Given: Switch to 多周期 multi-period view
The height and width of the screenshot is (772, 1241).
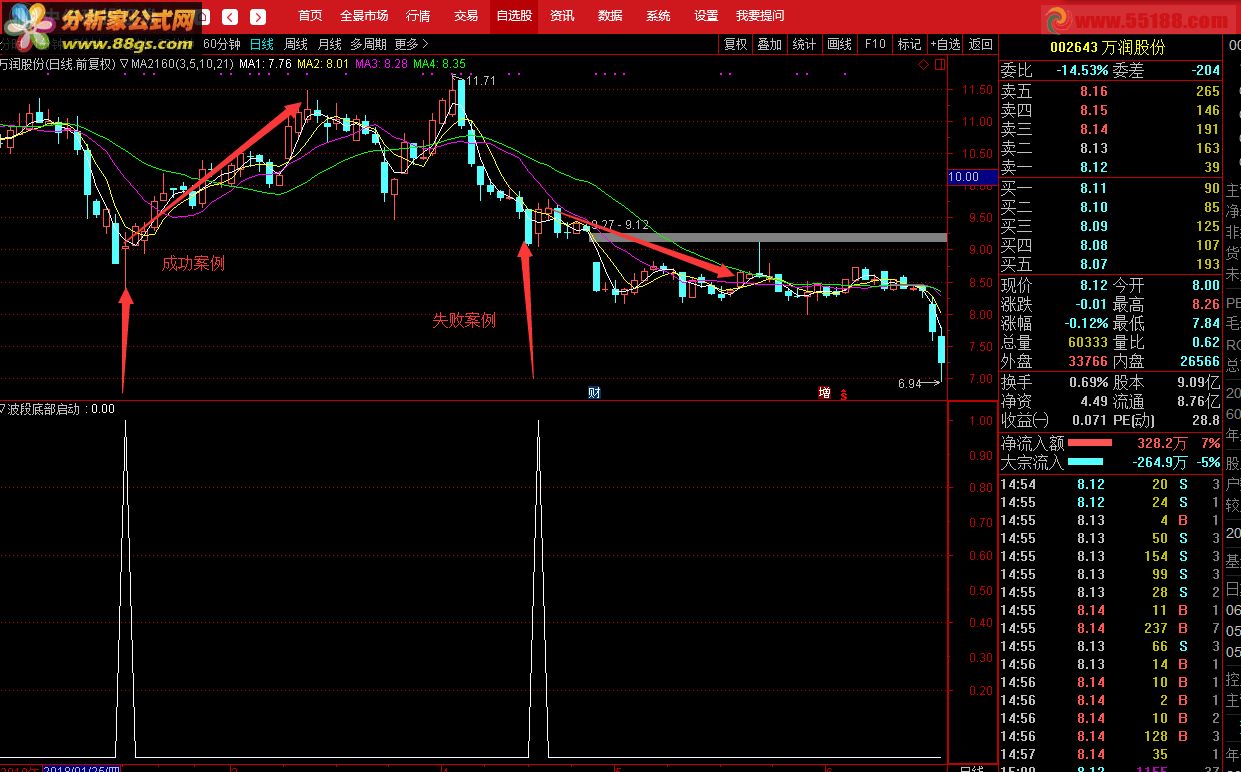Looking at the screenshot, I should click(x=368, y=44).
